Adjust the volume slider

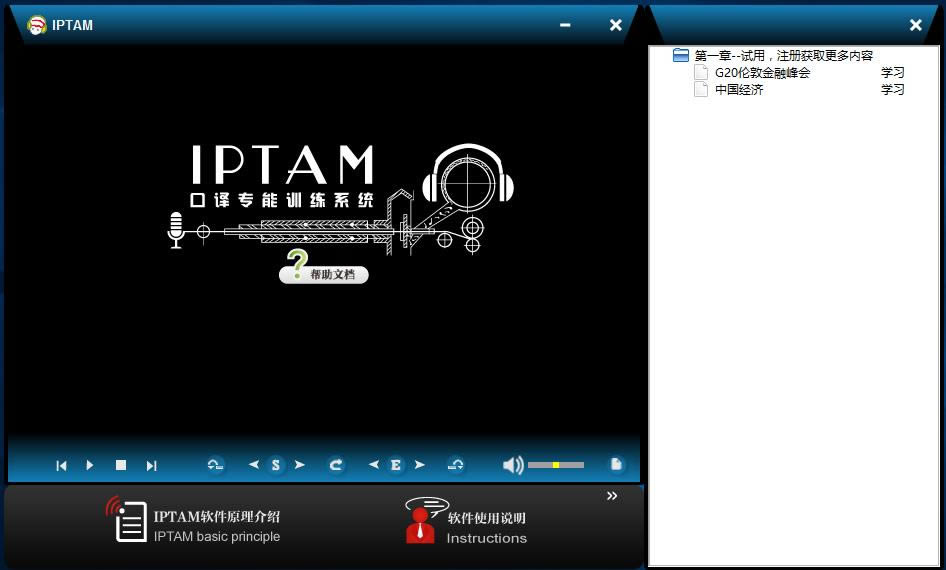click(556, 465)
